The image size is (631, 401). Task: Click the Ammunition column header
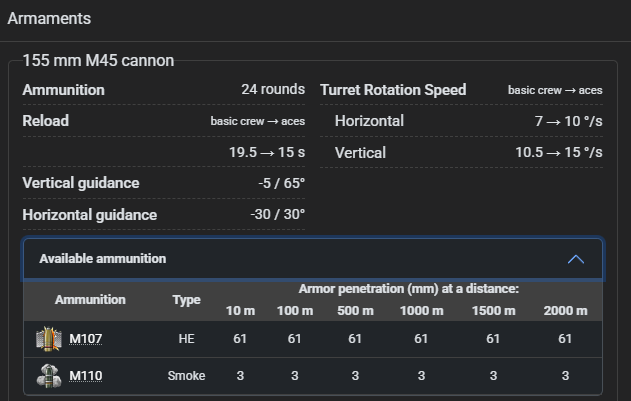tap(90, 300)
